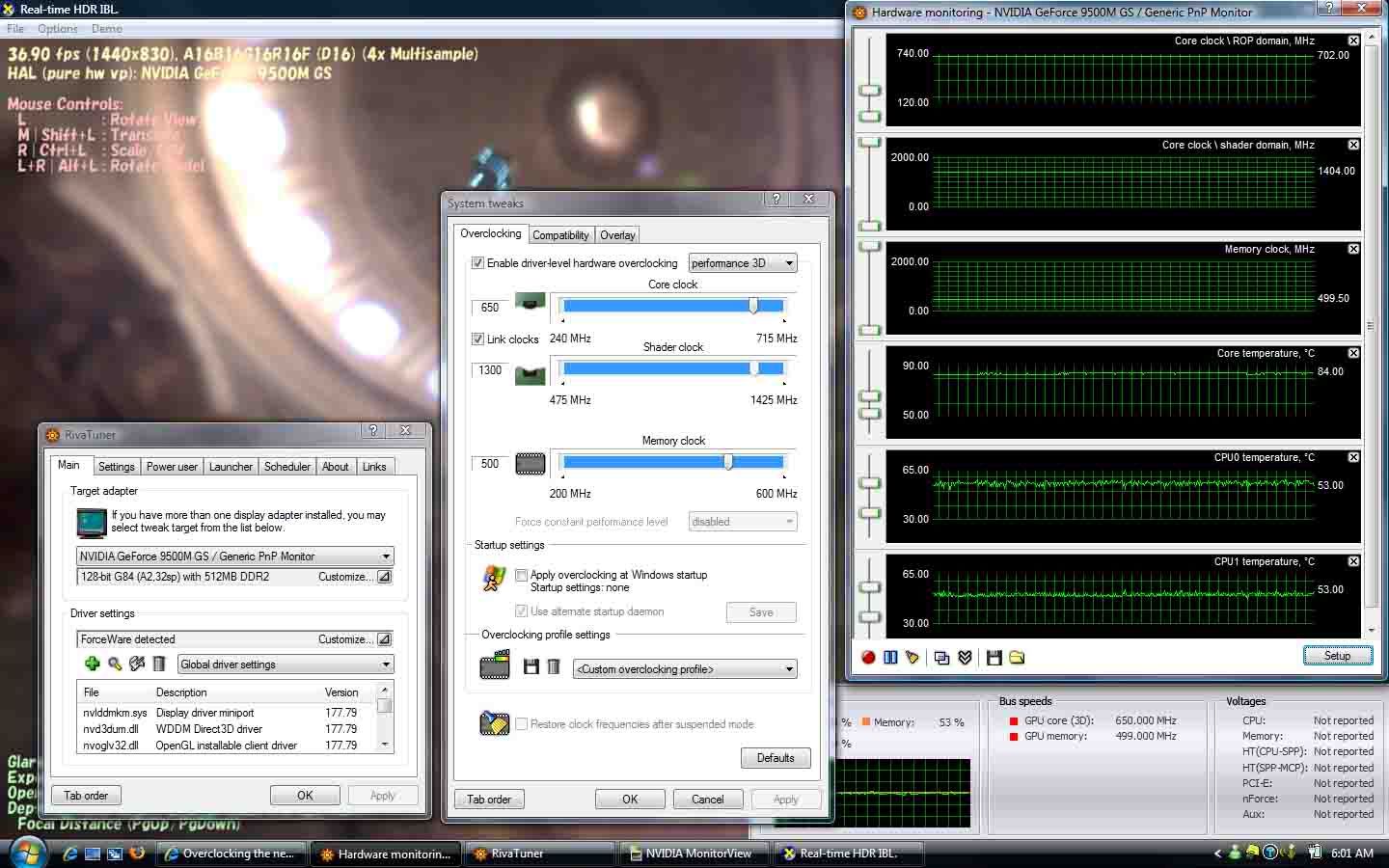Viewport: 1389px width, 868px height.
Task: Open the Force constant performance level dropdown
Action: [x=743, y=522]
